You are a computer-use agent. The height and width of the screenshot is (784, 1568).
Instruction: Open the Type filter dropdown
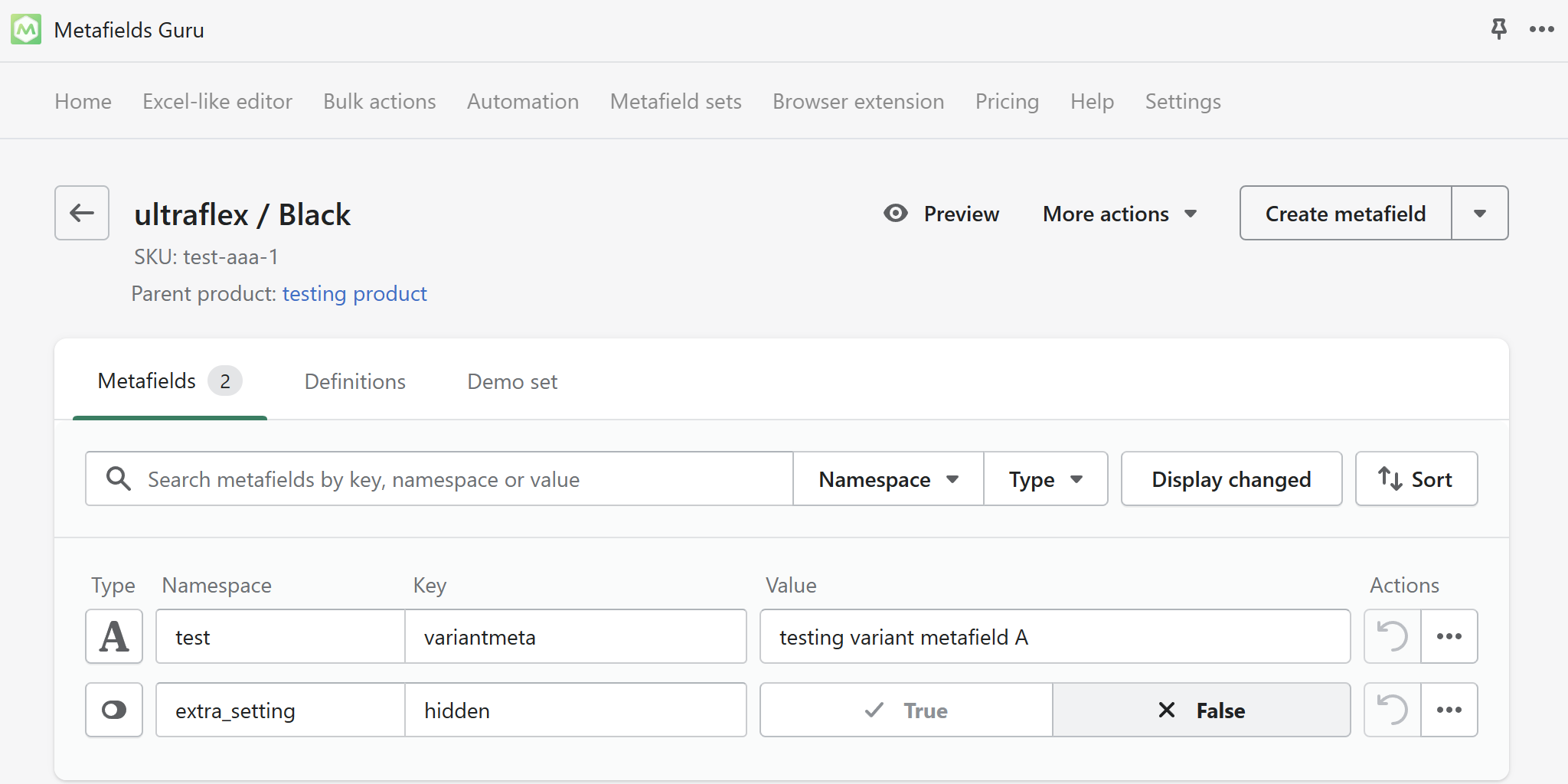(1045, 479)
